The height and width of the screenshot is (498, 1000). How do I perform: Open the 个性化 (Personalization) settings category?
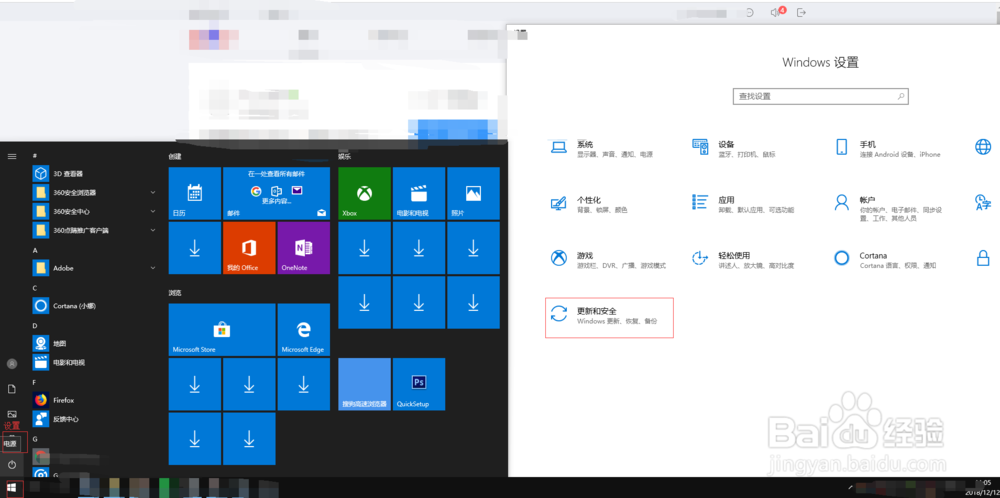589,204
